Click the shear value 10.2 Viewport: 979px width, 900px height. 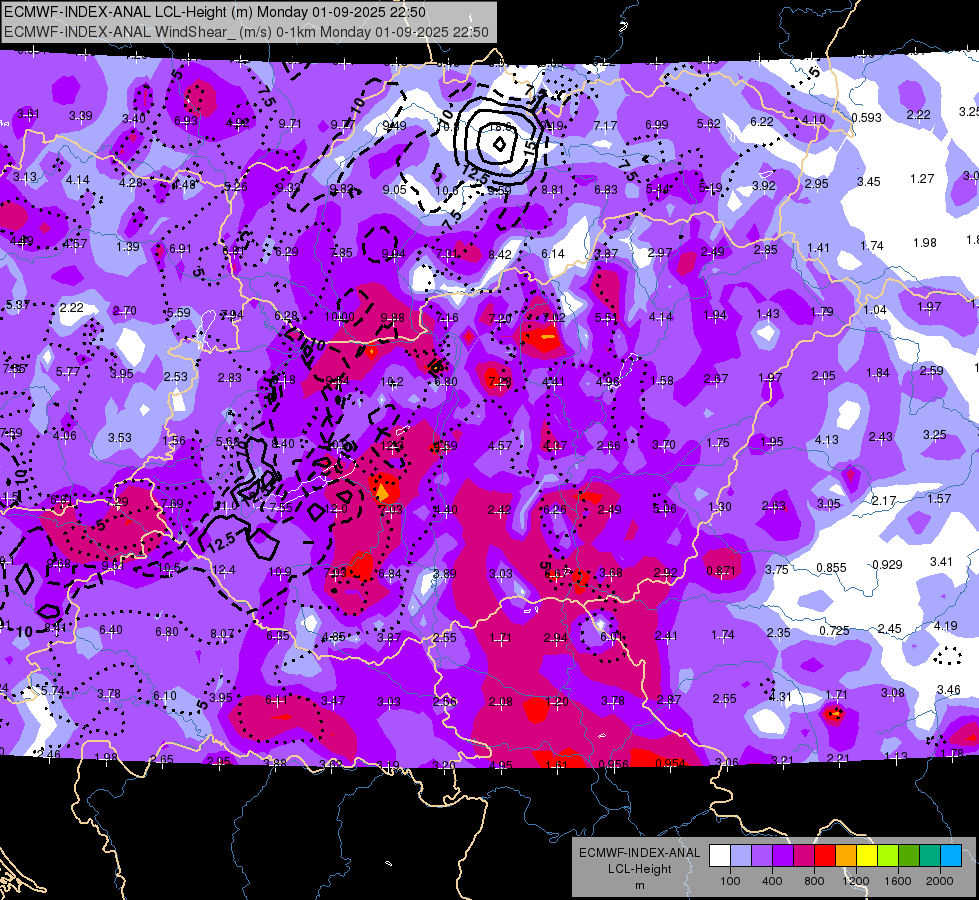point(392,382)
